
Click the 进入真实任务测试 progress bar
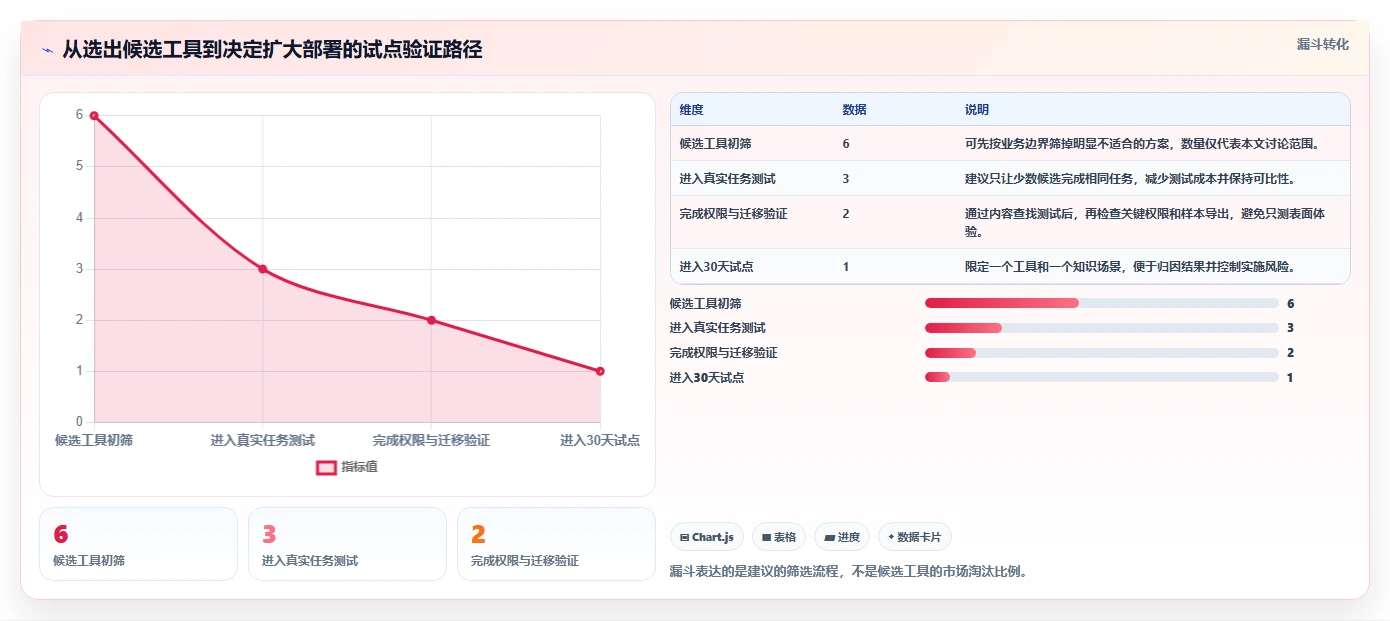click(1102, 328)
